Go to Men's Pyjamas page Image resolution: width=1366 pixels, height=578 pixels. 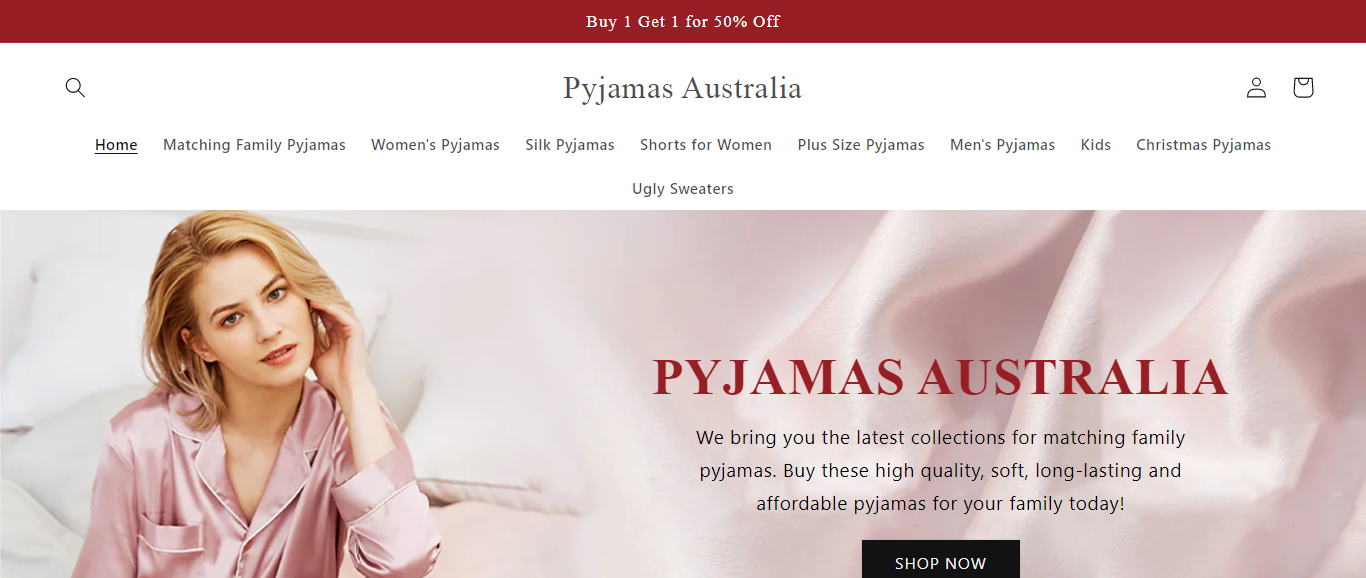pos(1002,145)
